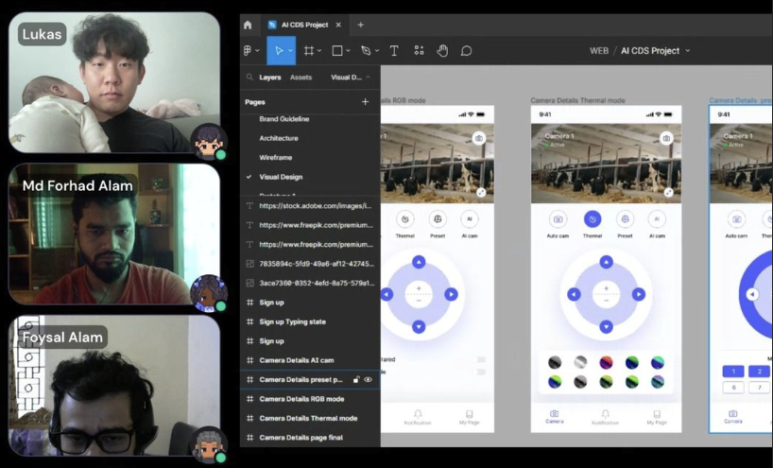Viewport: 773px width, 468px height.
Task: Open a new tab with plus
Action: (360, 25)
